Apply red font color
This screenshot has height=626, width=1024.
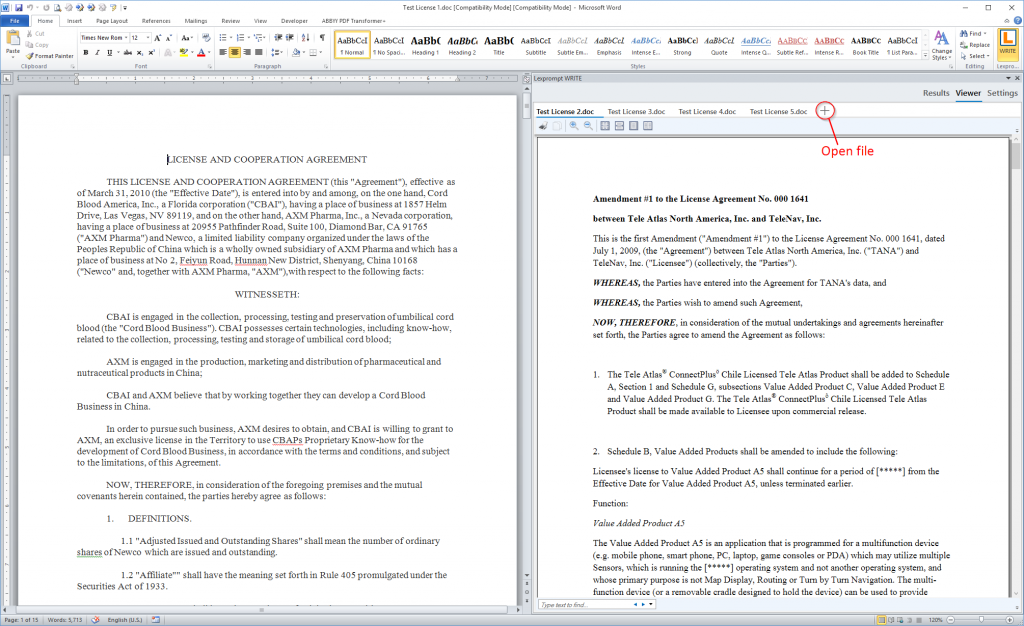[x=201, y=52]
